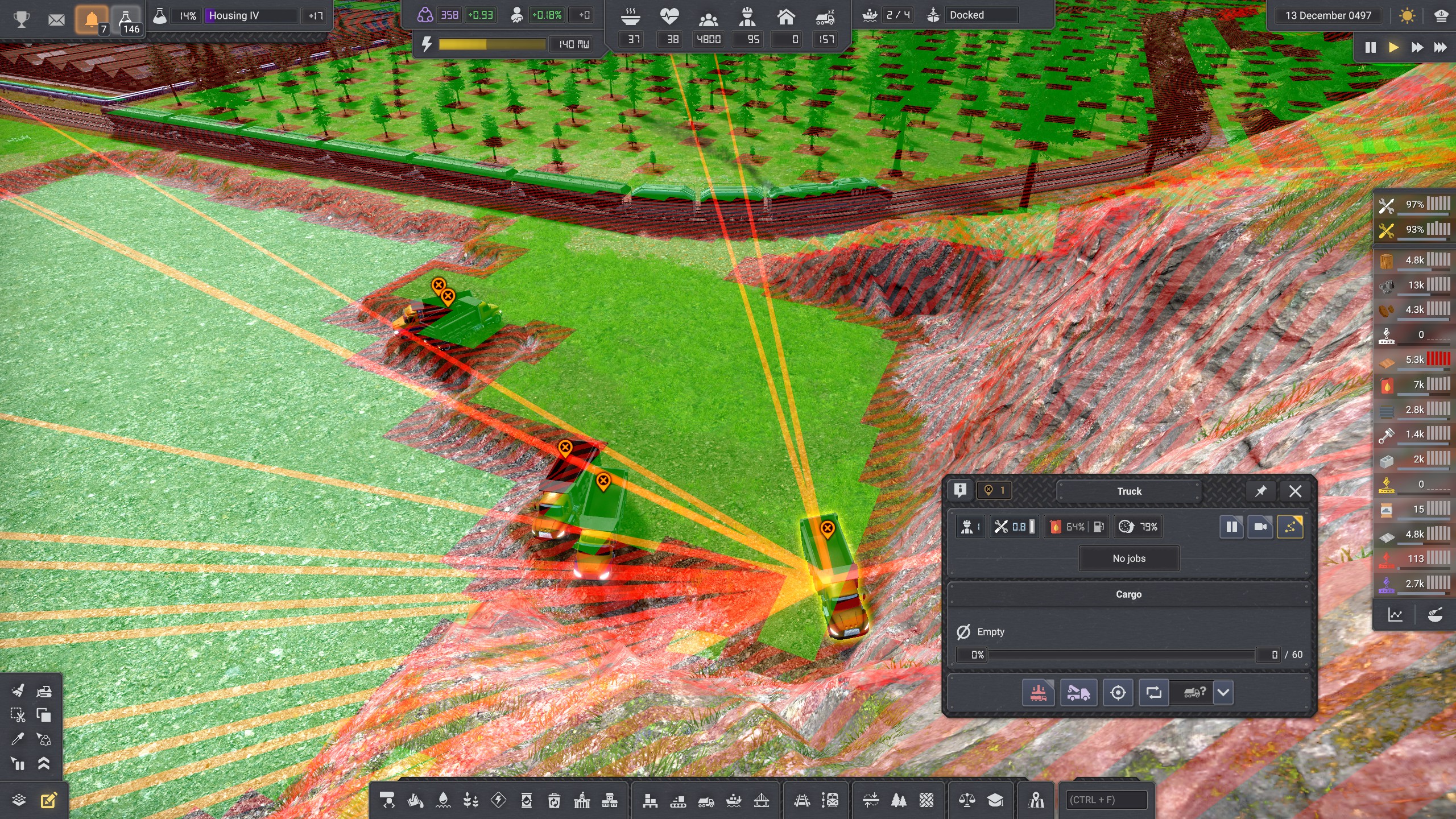Set game speed to normal play
The width and height of the screenshot is (1456, 819).
pos(1393,48)
